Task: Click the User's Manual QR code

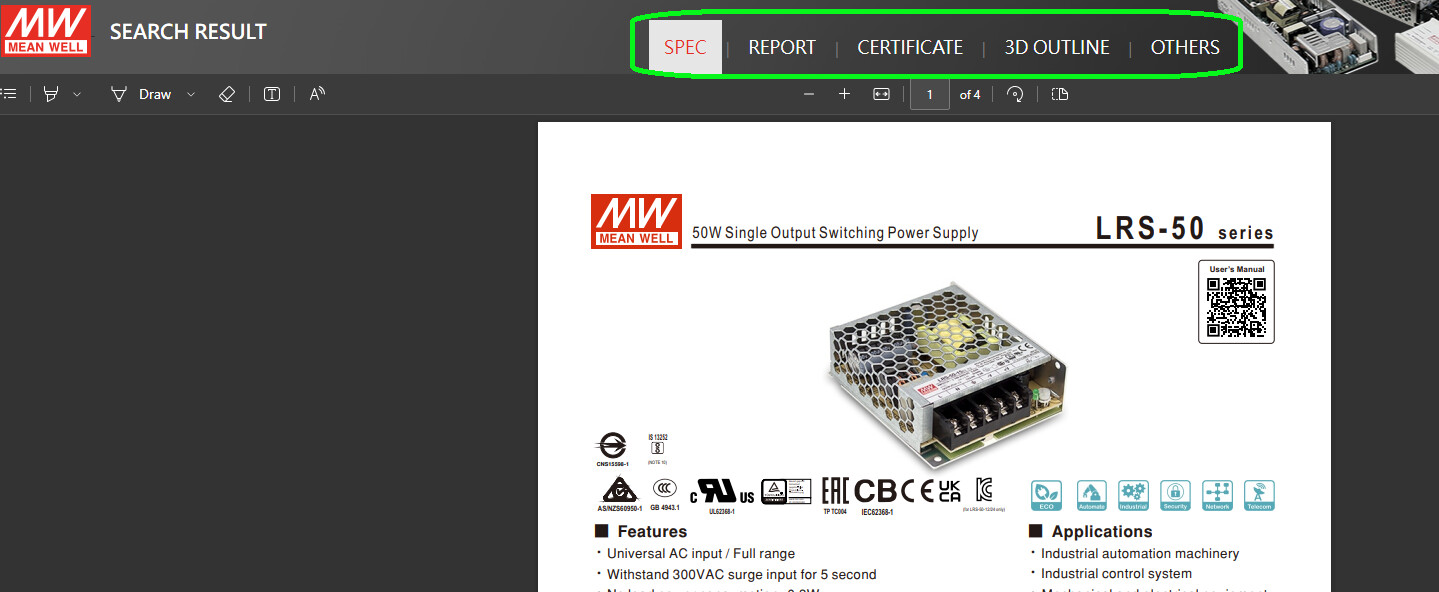Action: 1236,308
